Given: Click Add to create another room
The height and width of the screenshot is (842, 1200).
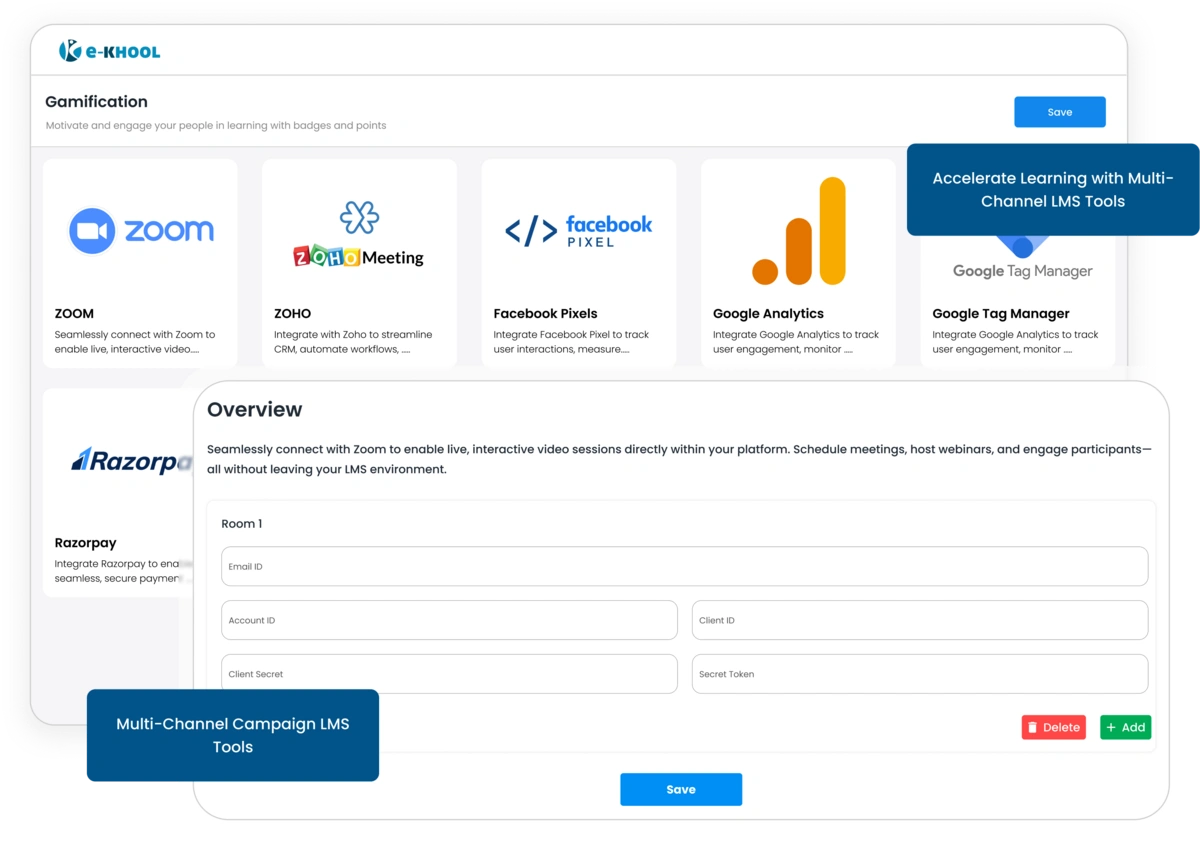Looking at the screenshot, I should pos(1125,727).
